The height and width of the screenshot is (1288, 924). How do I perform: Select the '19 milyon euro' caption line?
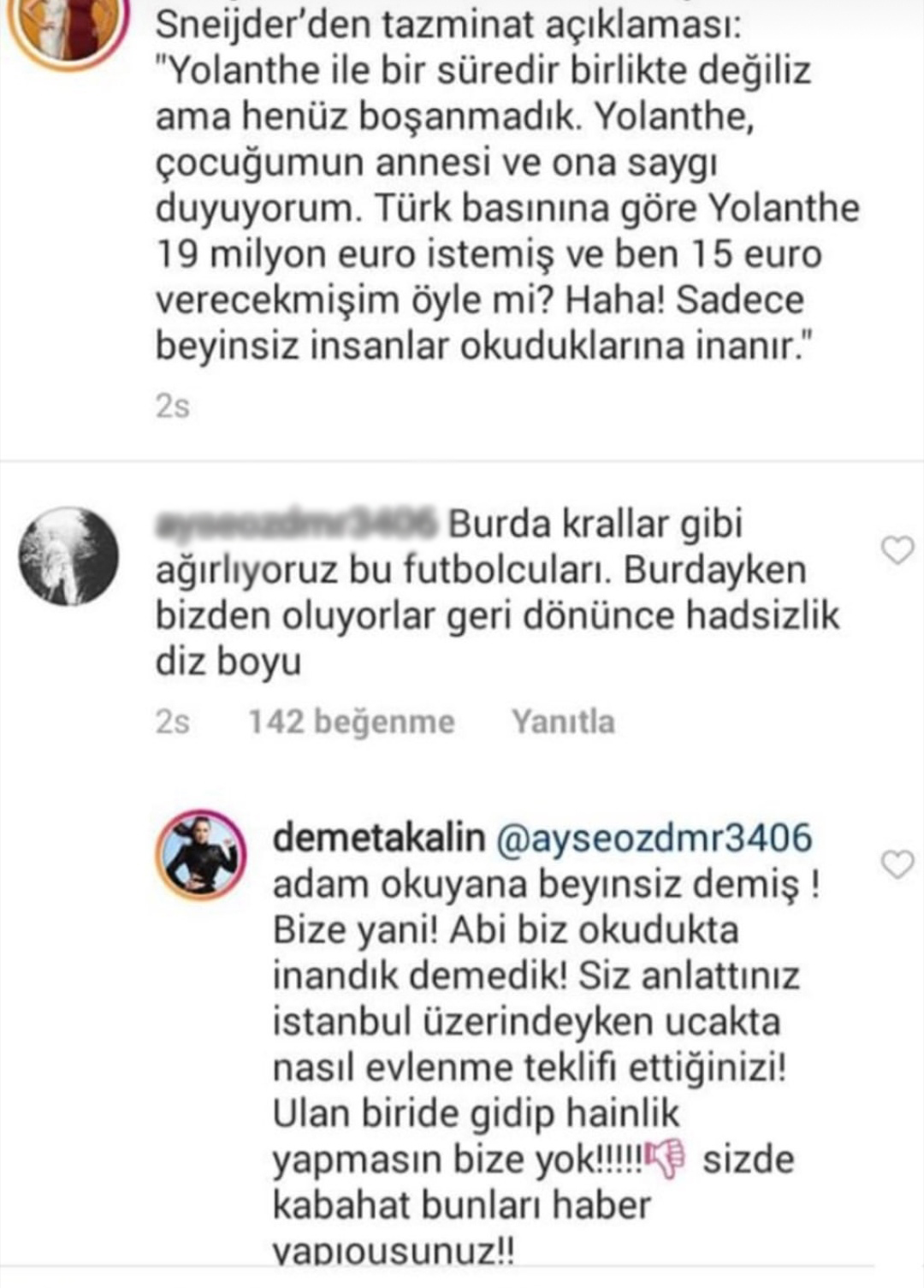click(489, 254)
